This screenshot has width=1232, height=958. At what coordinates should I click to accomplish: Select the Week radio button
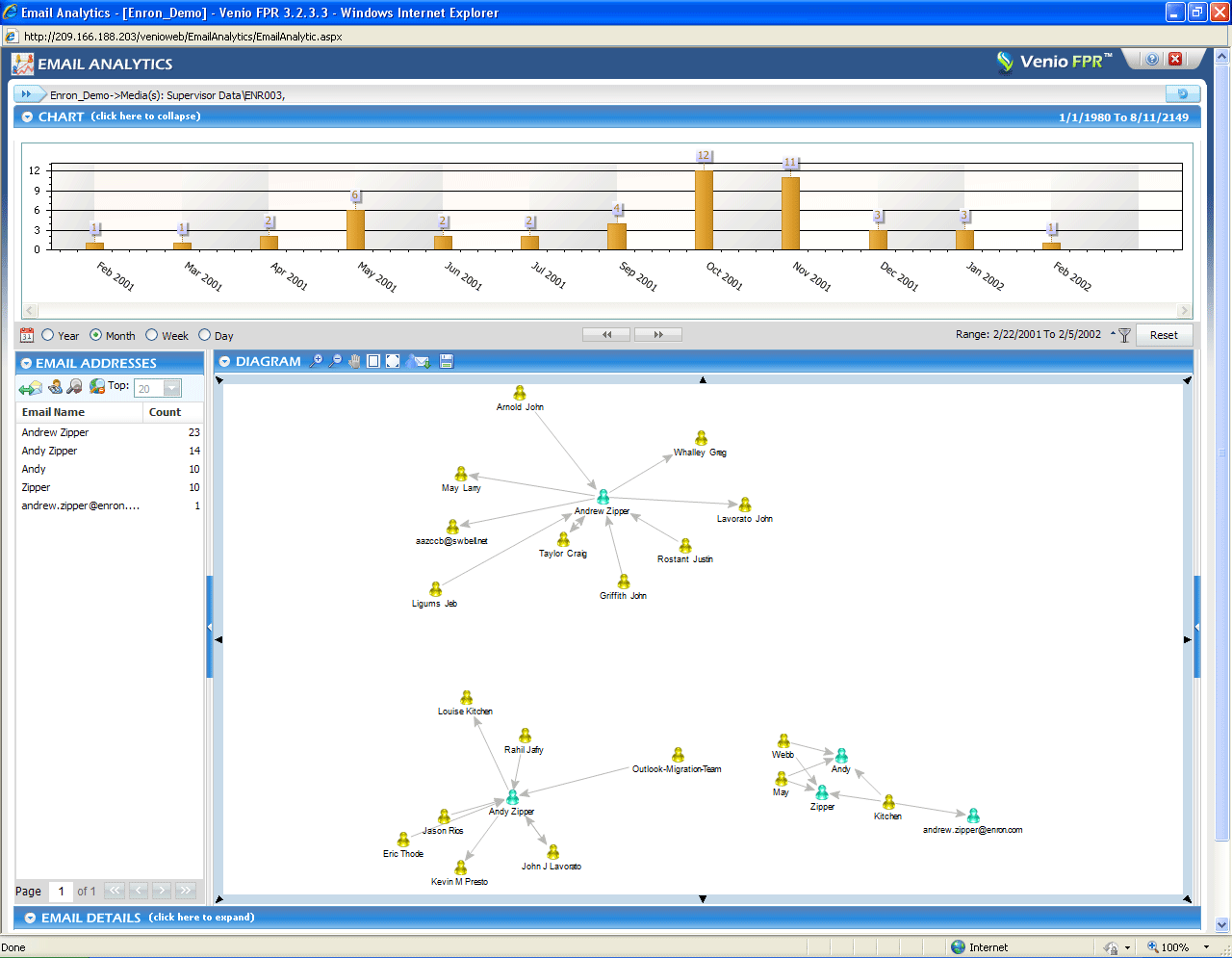coord(151,335)
